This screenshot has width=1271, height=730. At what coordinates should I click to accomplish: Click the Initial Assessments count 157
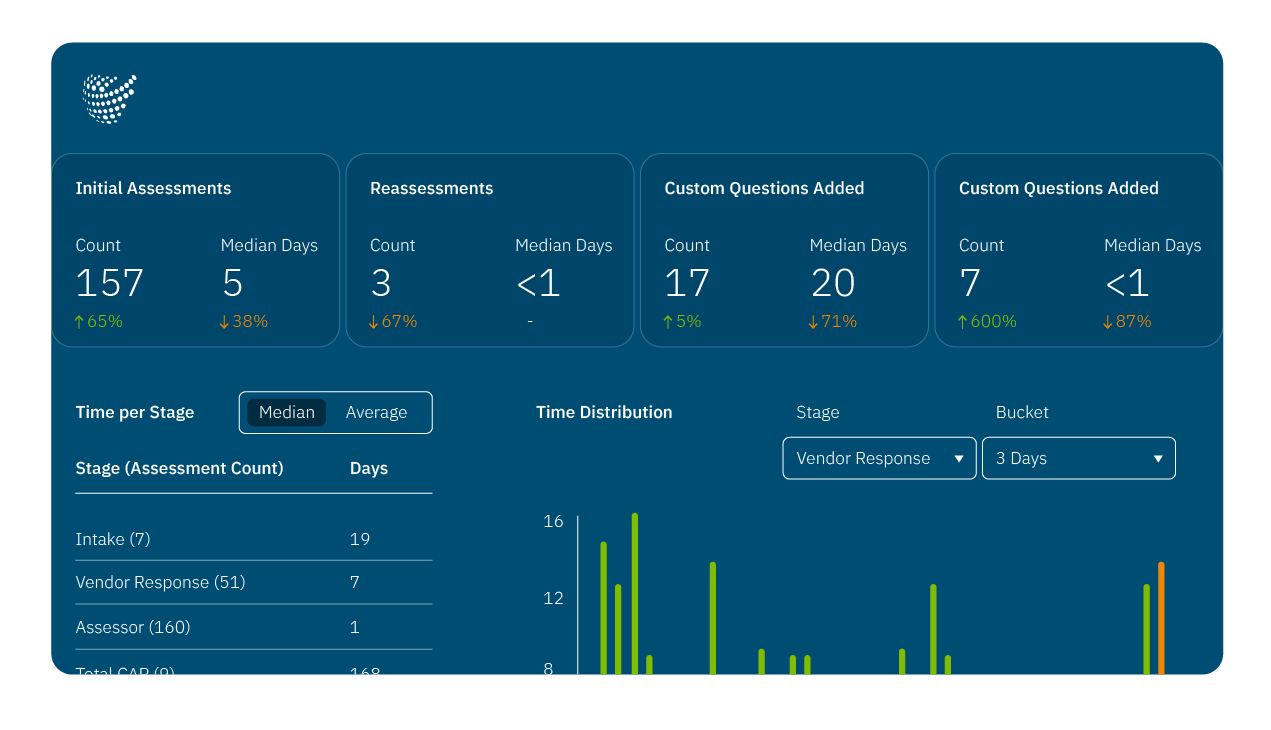(x=110, y=283)
